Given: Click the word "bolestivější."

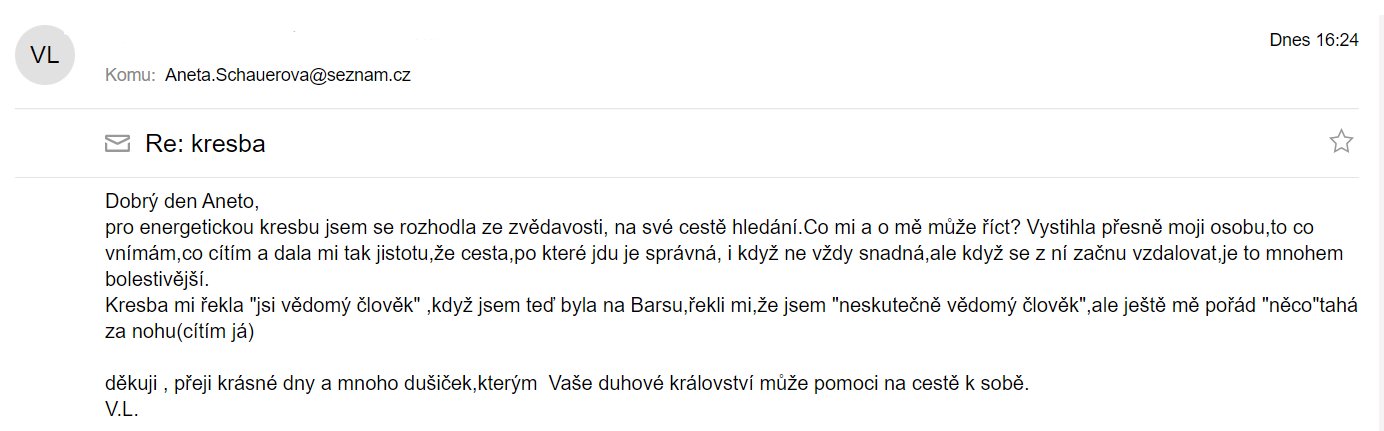Looking at the screenshot, I should click(157, 279).
